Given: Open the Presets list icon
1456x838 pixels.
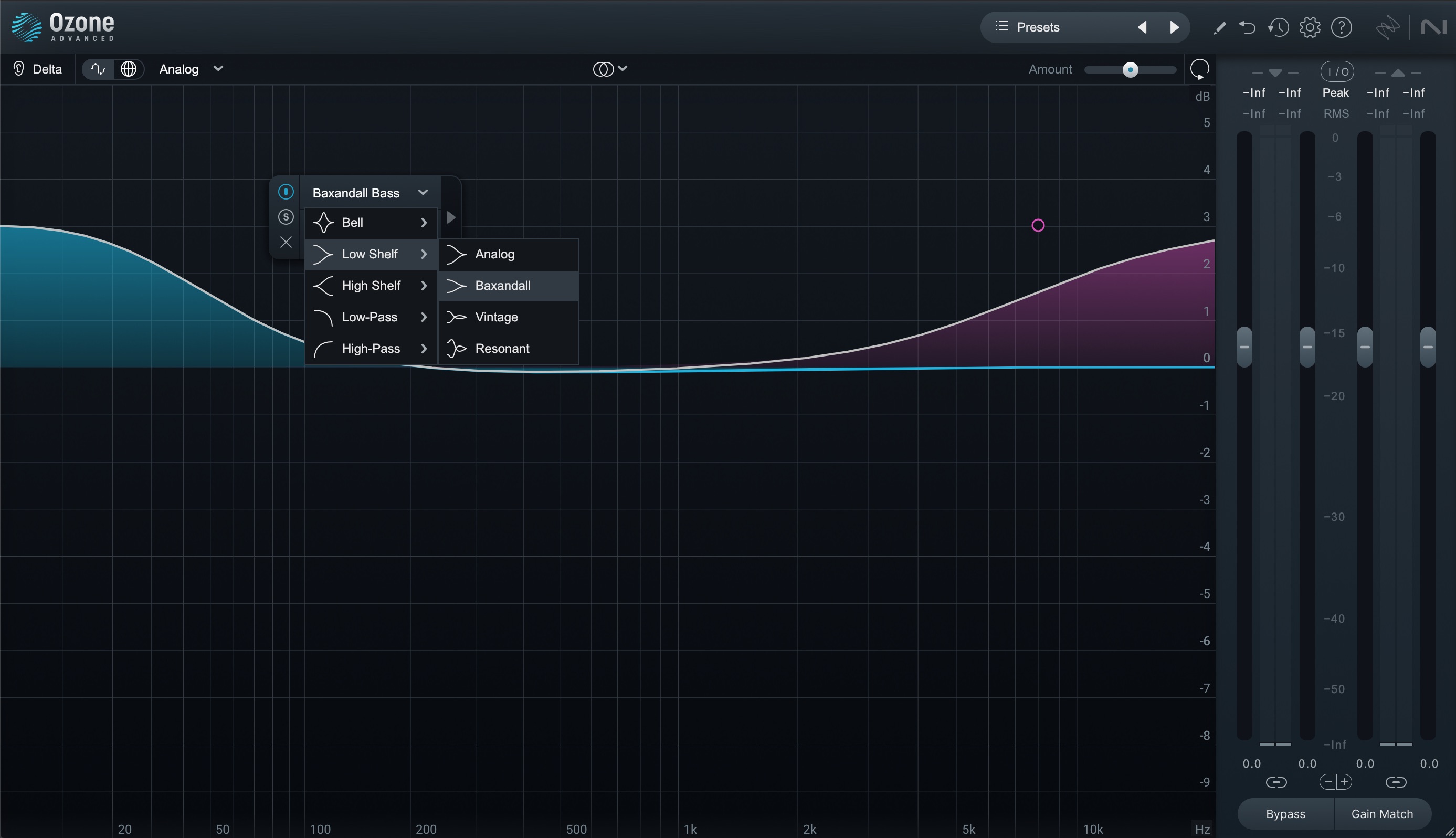Looking at the screenshot, I should click(1001, 26).
